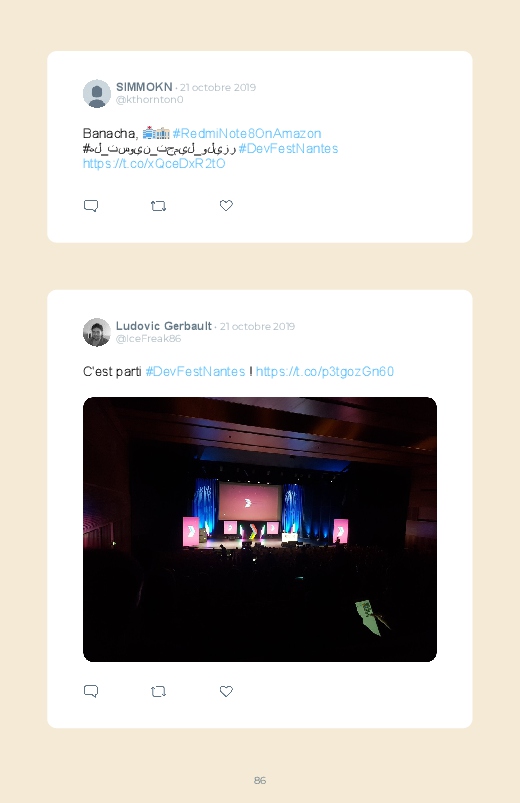
Task: Open the Arabic hashtag in SIMMOKN tweet
Action: 159,149
